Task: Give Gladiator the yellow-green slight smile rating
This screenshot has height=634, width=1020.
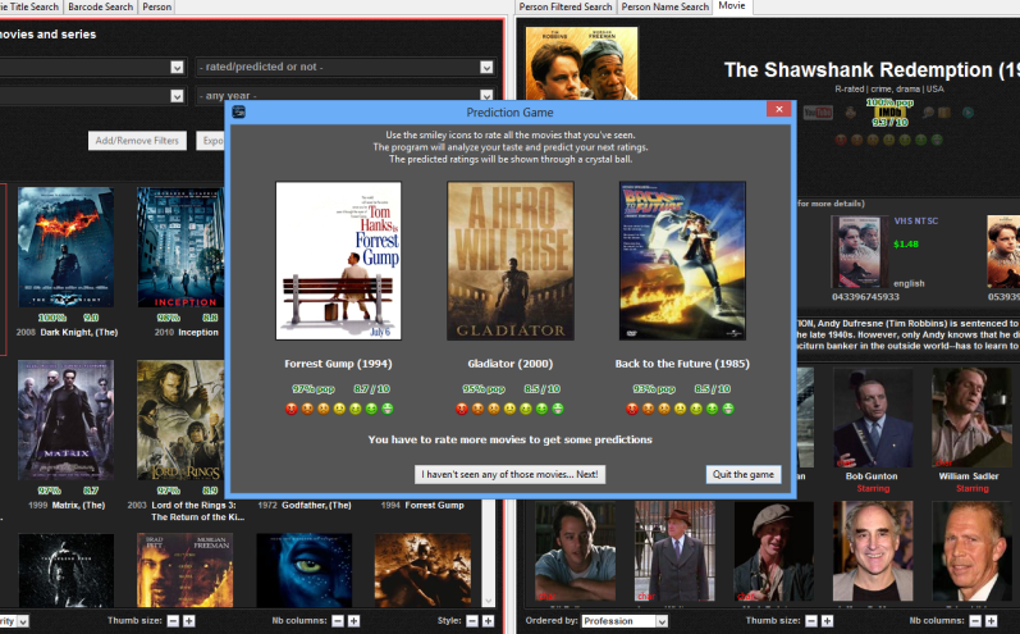Action: 526,409
